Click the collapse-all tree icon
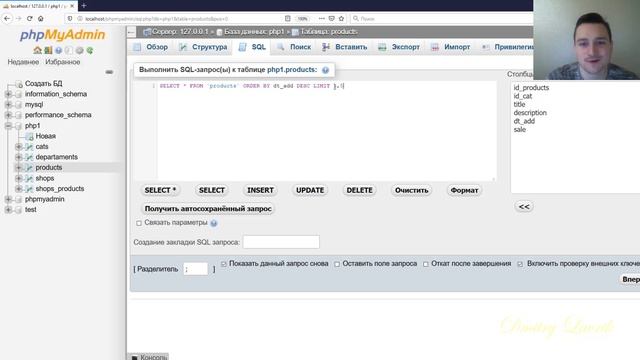The height and width of the screenshot is (360, 640). [x=109, y=72]
